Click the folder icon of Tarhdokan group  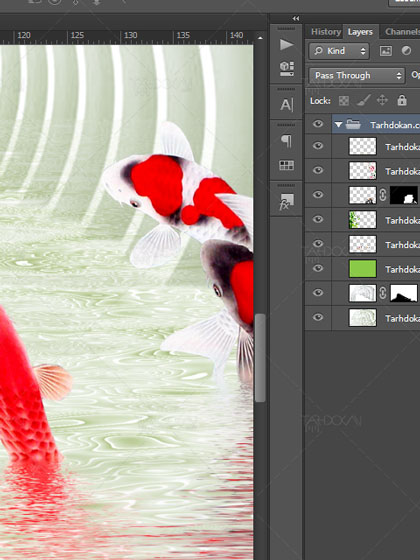coord(353,124)
